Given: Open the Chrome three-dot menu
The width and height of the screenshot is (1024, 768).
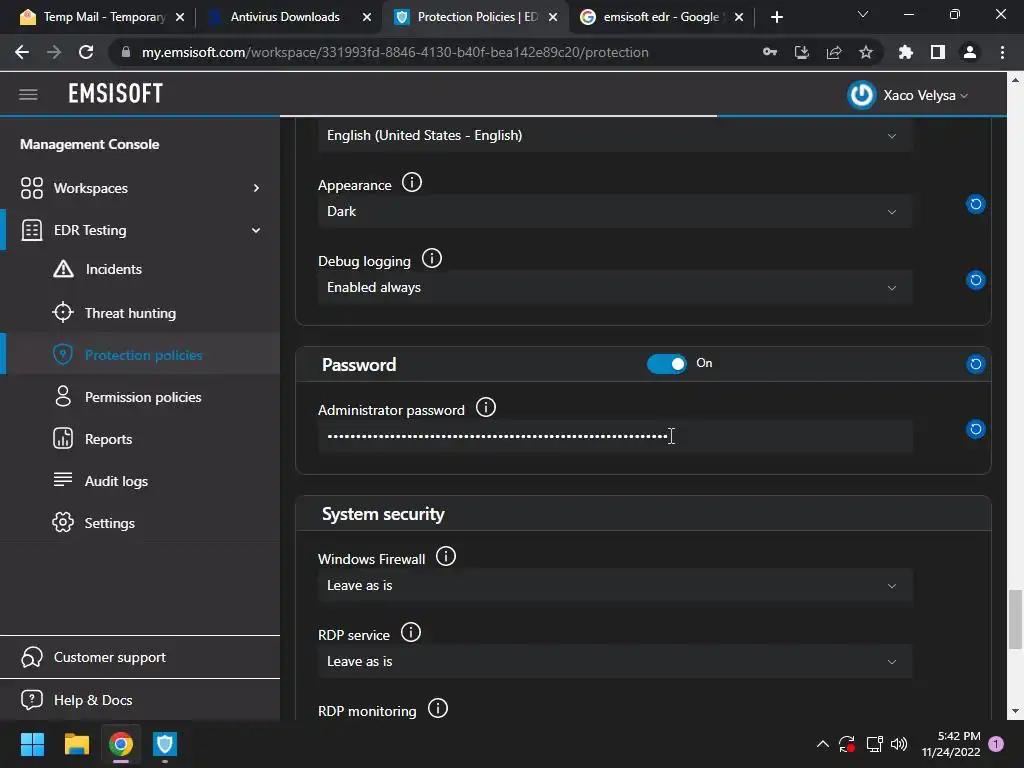Looking at the screenshot, I should click(x=1002, y=52).
